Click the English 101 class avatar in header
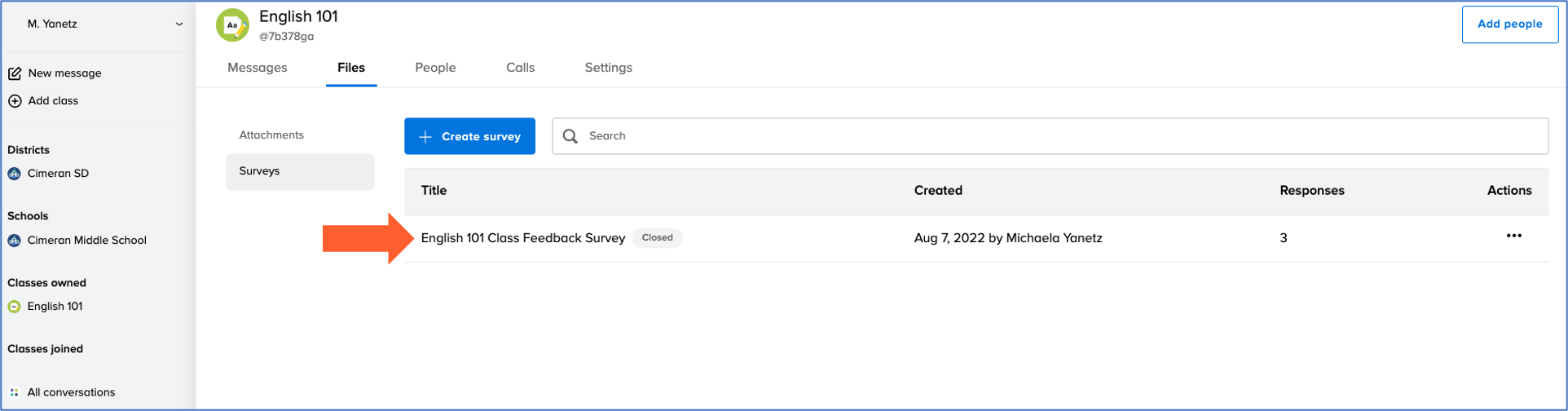 pos(232,25)
